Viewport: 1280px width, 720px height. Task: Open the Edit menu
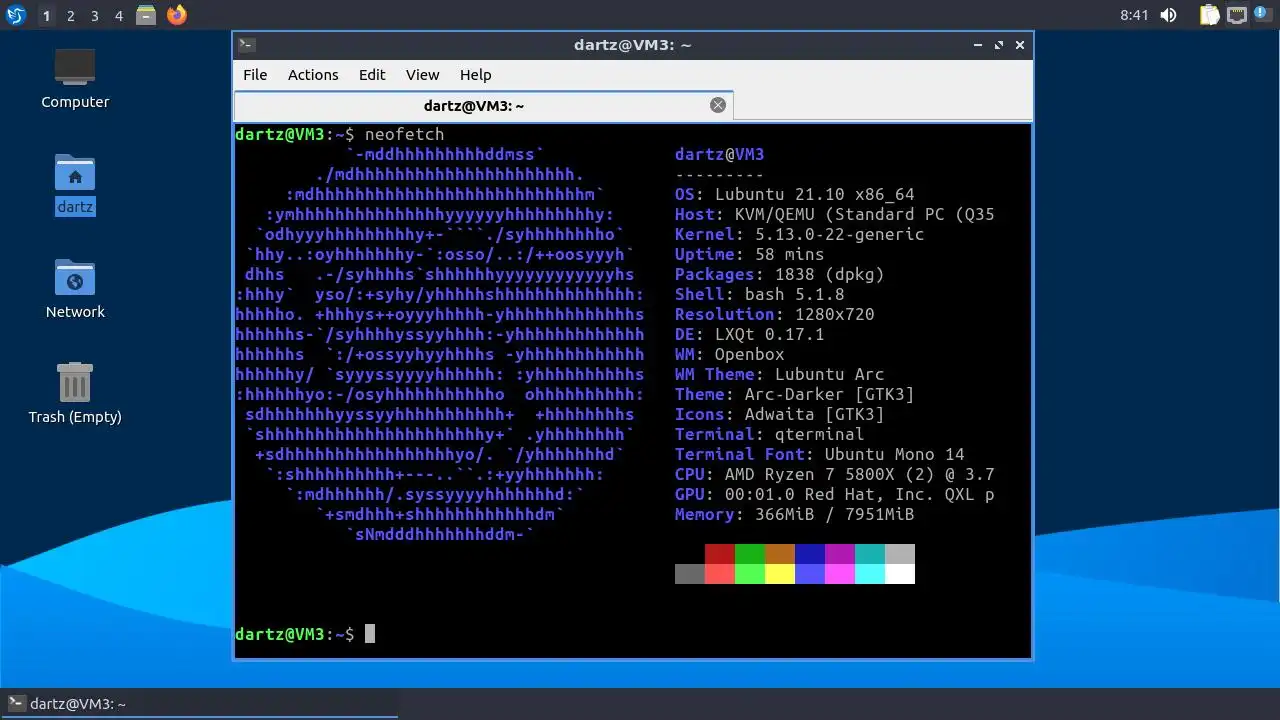(x=372, y=75)
